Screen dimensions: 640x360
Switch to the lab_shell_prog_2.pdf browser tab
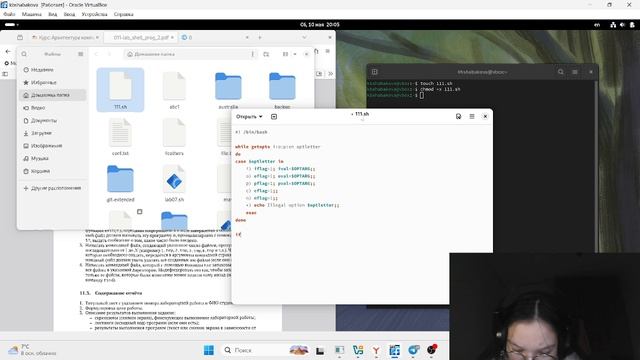click(141, 38)
